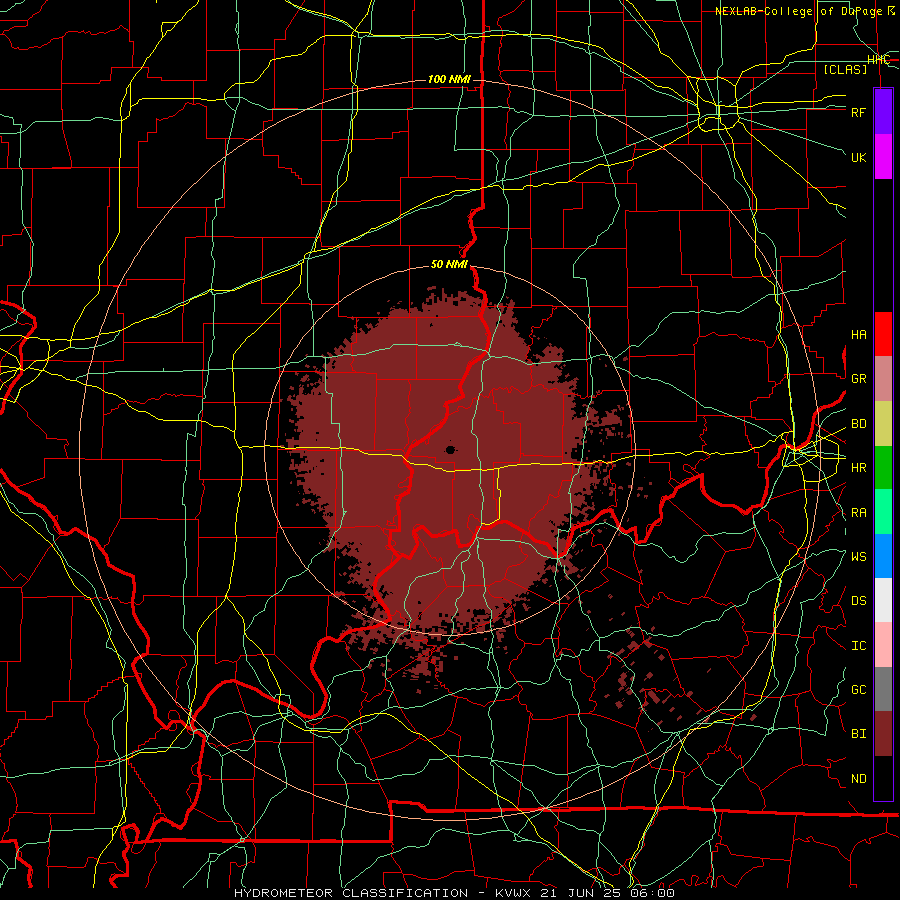Screen dimensions: 900x900
Task: Click the GC legend label
Action: 859,690
